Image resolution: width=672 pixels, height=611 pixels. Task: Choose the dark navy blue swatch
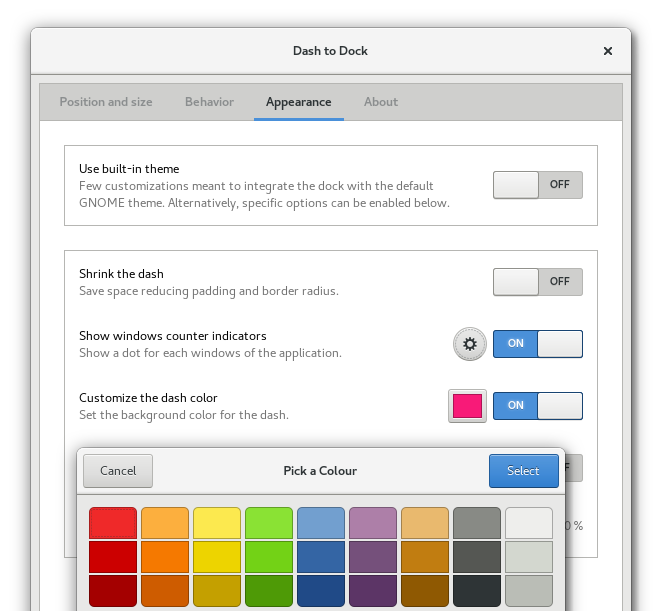(321, 591)
